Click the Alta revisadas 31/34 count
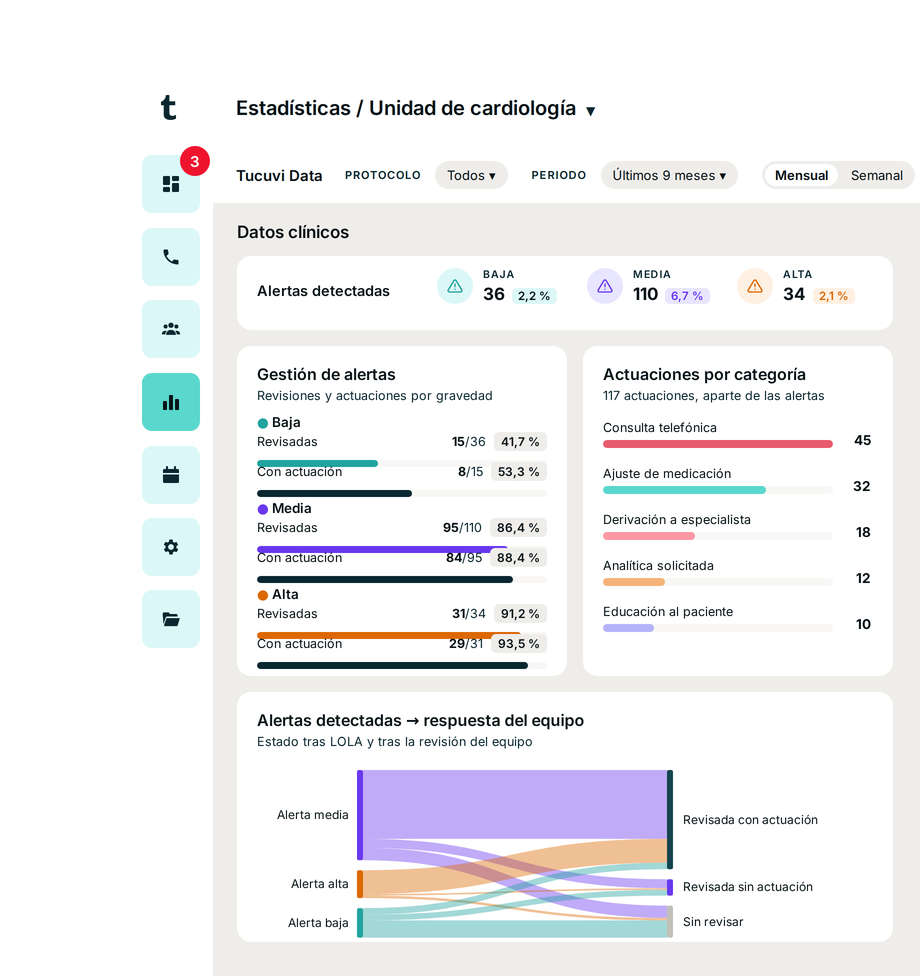The width and height of the screenshot is (920, 976). pos(469,614)
